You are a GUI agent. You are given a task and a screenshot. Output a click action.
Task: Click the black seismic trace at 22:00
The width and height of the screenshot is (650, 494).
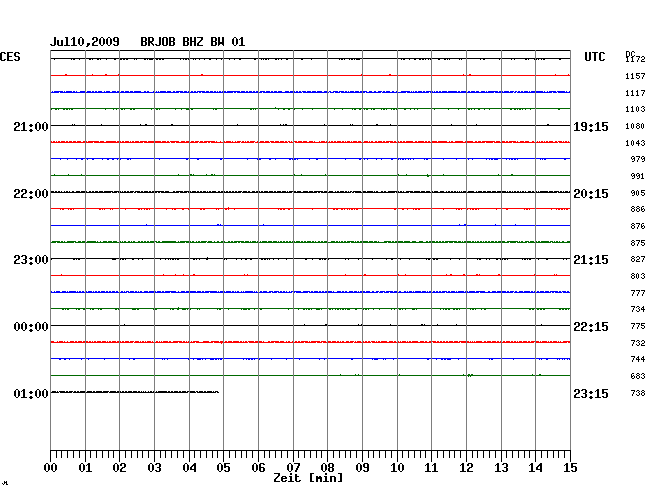pos(310,192)
